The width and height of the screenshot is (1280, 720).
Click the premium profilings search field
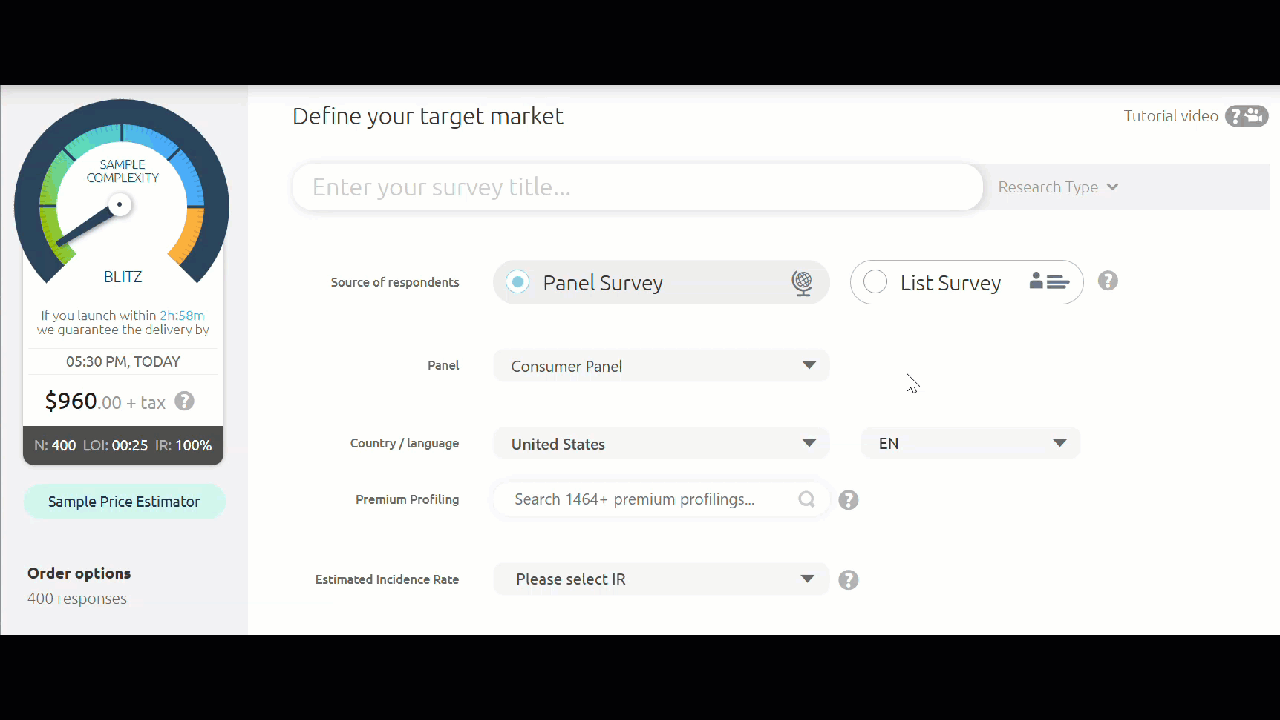click(x=662, y=499)
